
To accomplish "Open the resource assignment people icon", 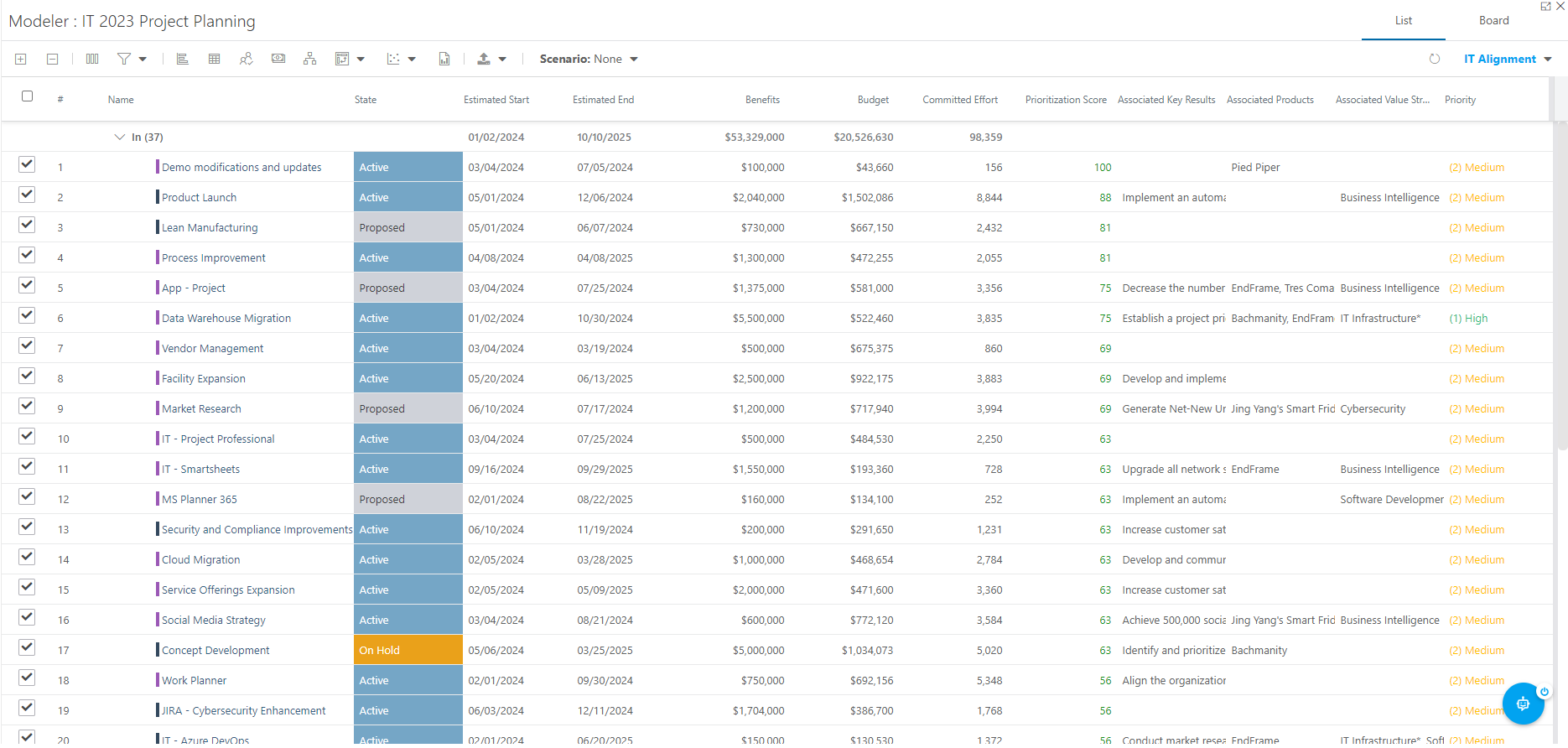I will [x=246, y=59].
